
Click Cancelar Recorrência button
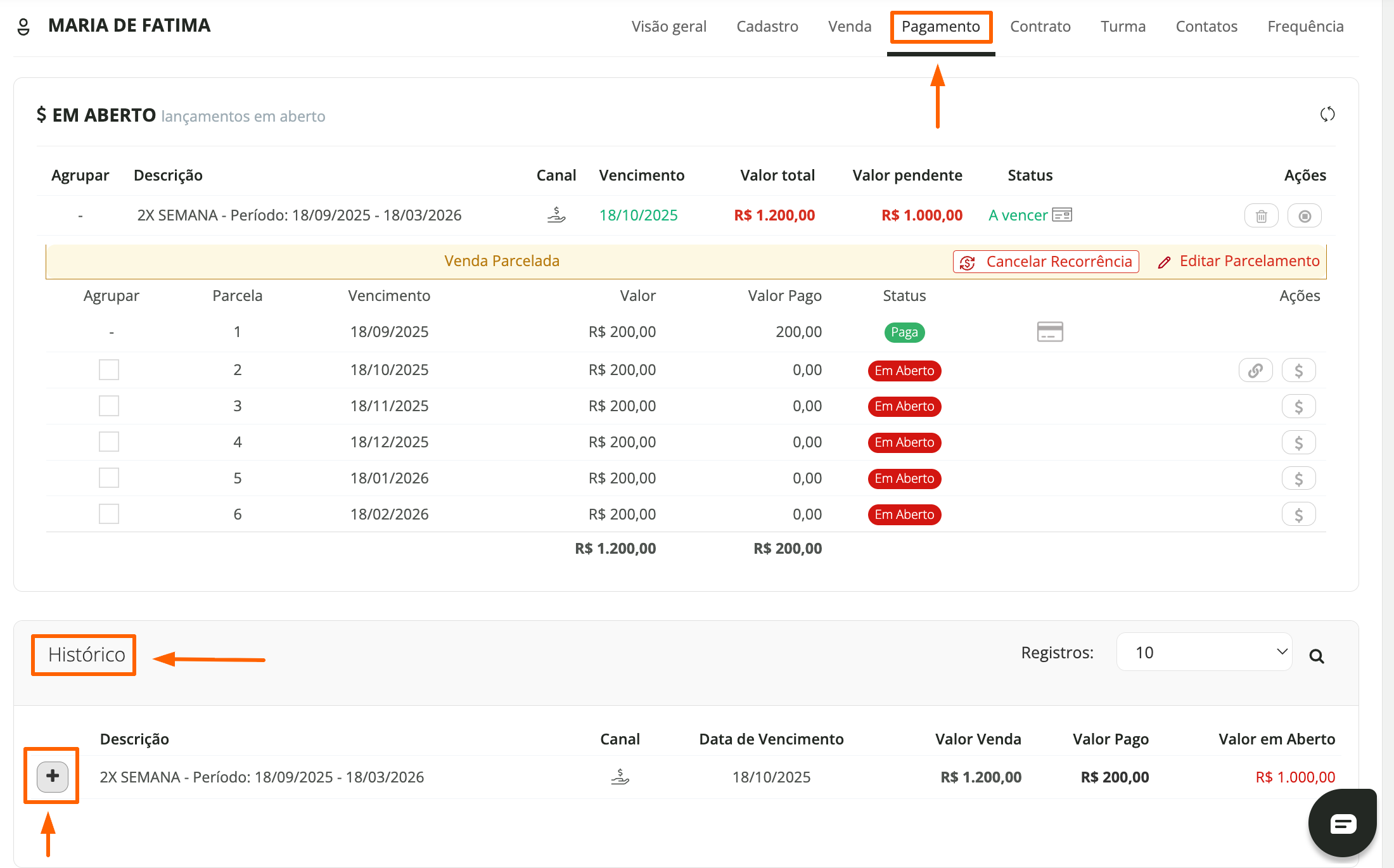[x=1045, y=262]
